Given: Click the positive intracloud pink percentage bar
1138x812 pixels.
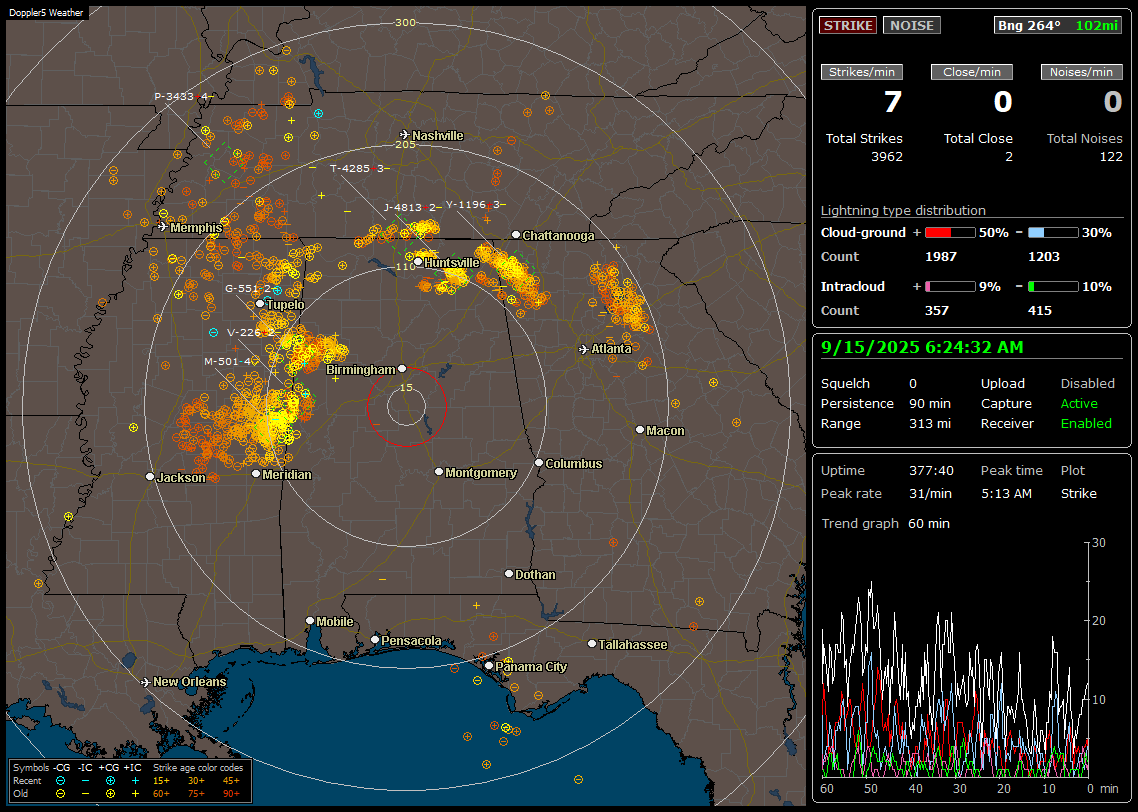Looking at the screenshot, I should [950, 287].
